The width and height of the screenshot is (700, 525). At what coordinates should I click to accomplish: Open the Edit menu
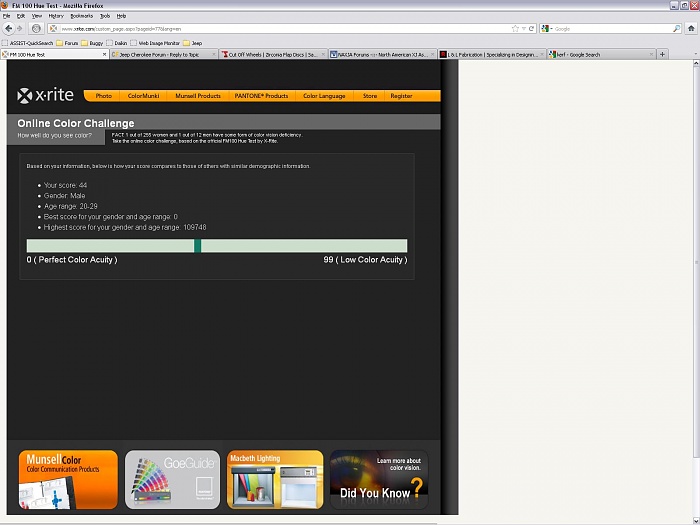click(21, 16)
